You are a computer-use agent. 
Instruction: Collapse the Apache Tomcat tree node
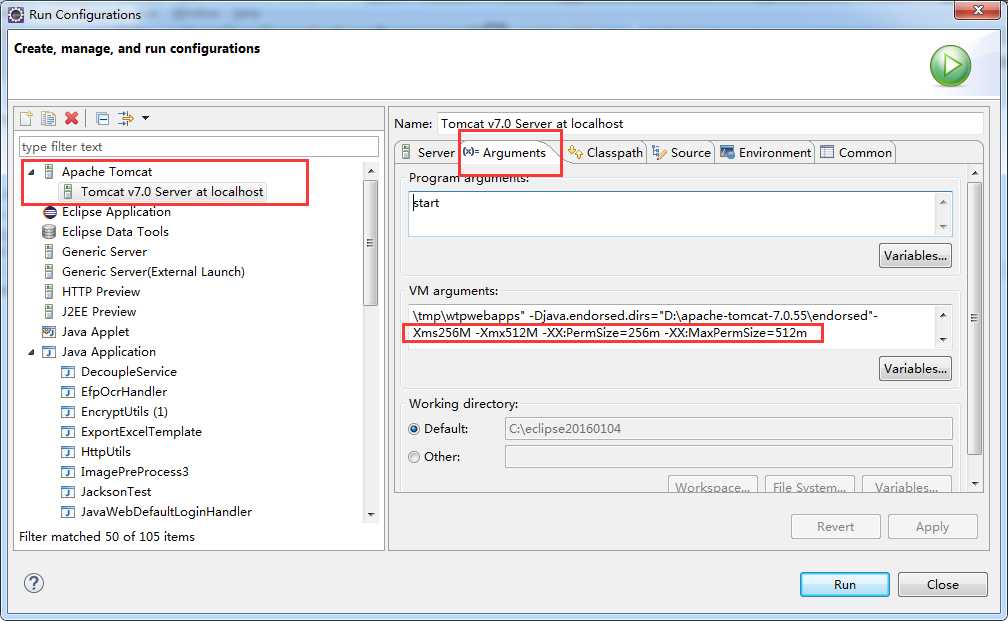coord(31,172)
